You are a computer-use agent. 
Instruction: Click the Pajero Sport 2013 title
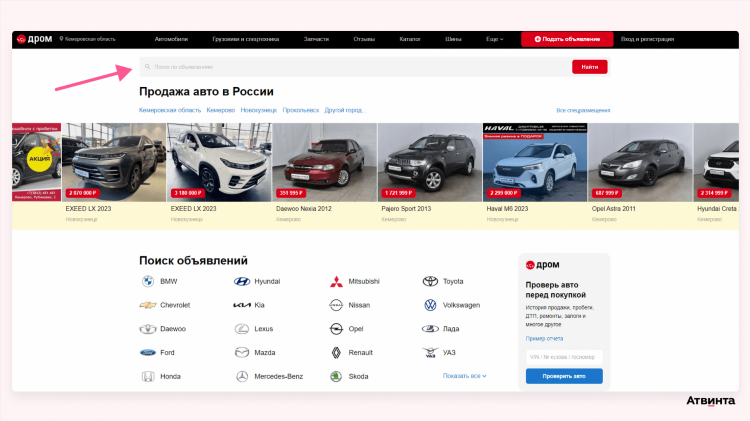pos(406,209)
